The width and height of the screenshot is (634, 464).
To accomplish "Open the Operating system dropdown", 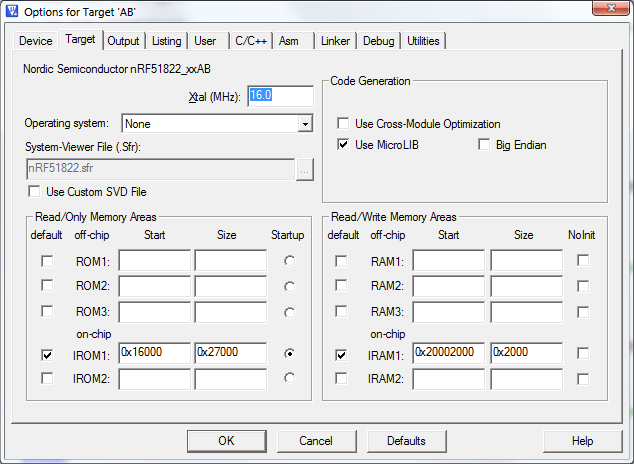I will [305, 124].
